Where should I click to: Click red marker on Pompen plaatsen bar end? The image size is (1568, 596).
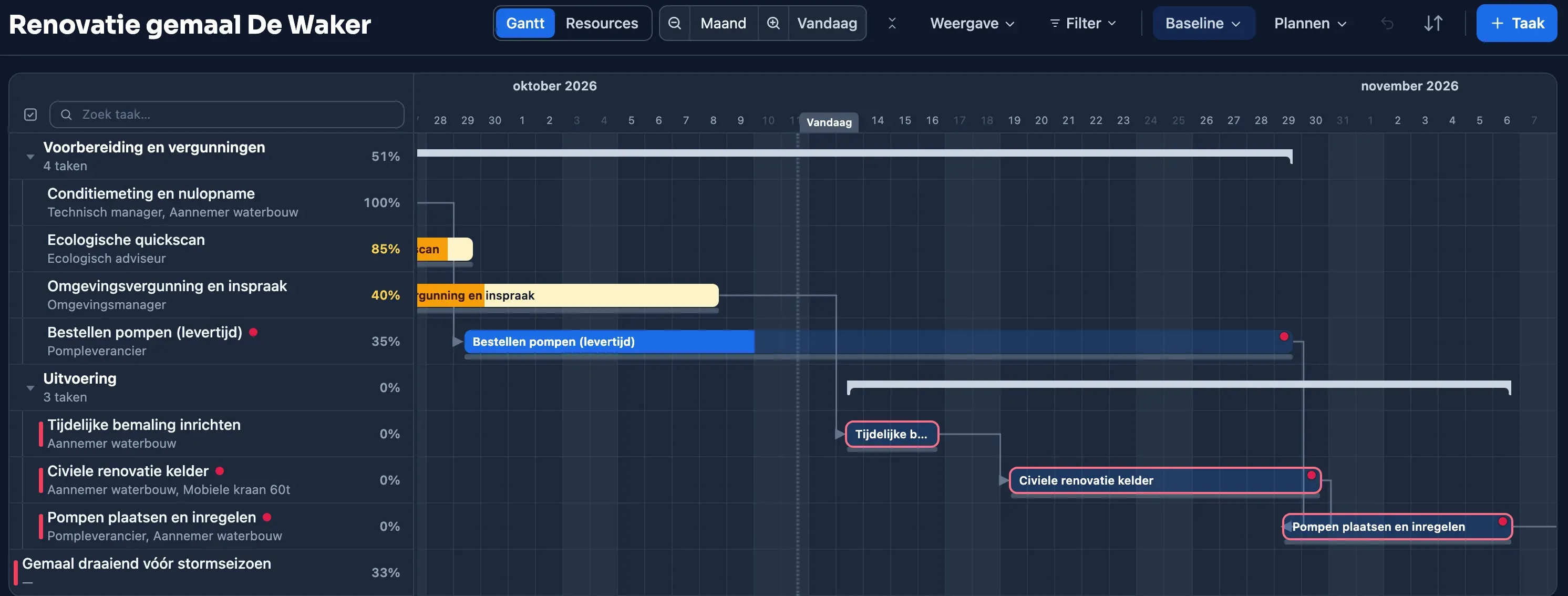click(x=1503, y=521)
